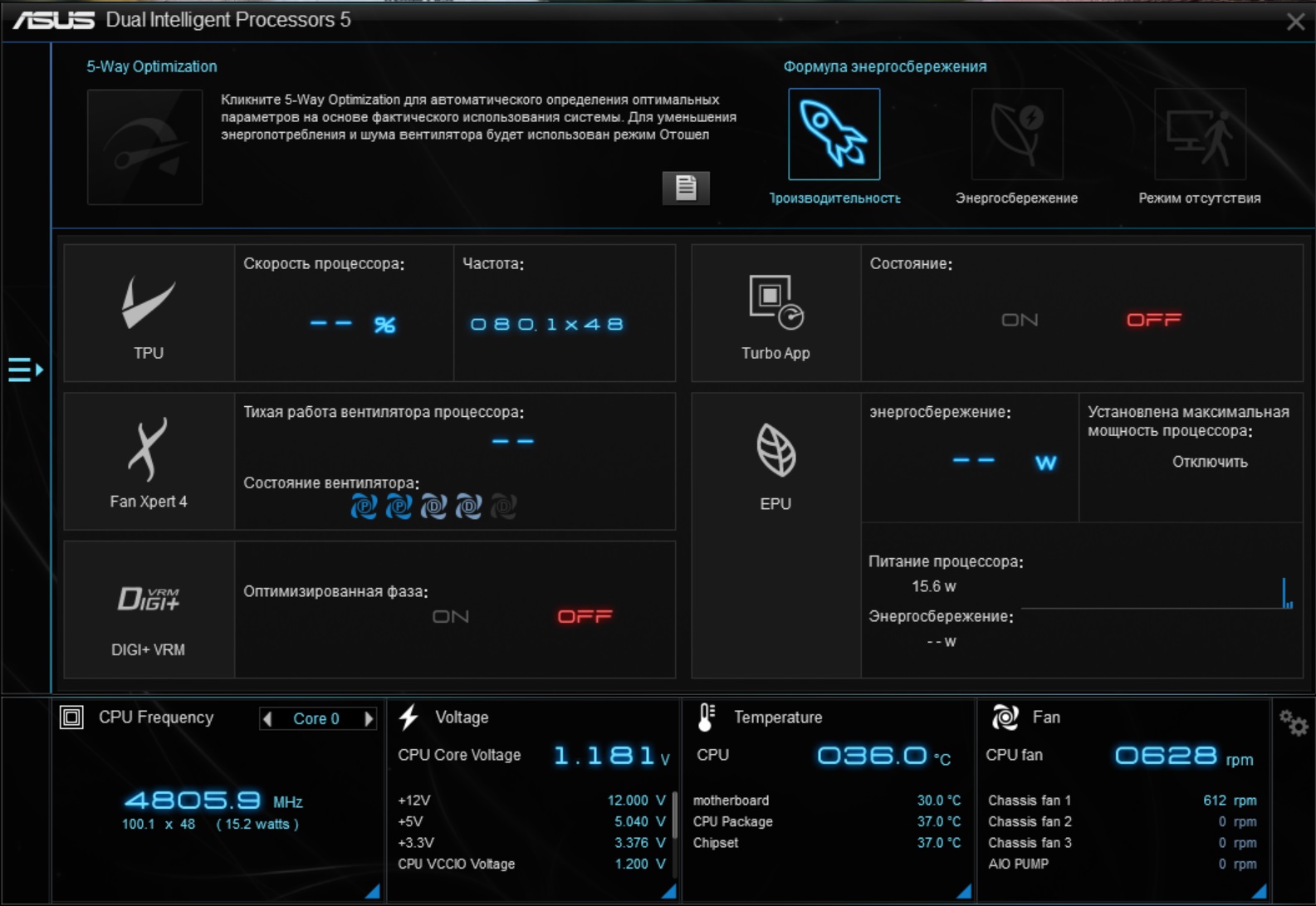Click the Chipset temperature row
1316x906 pixels.
[827, 842]
